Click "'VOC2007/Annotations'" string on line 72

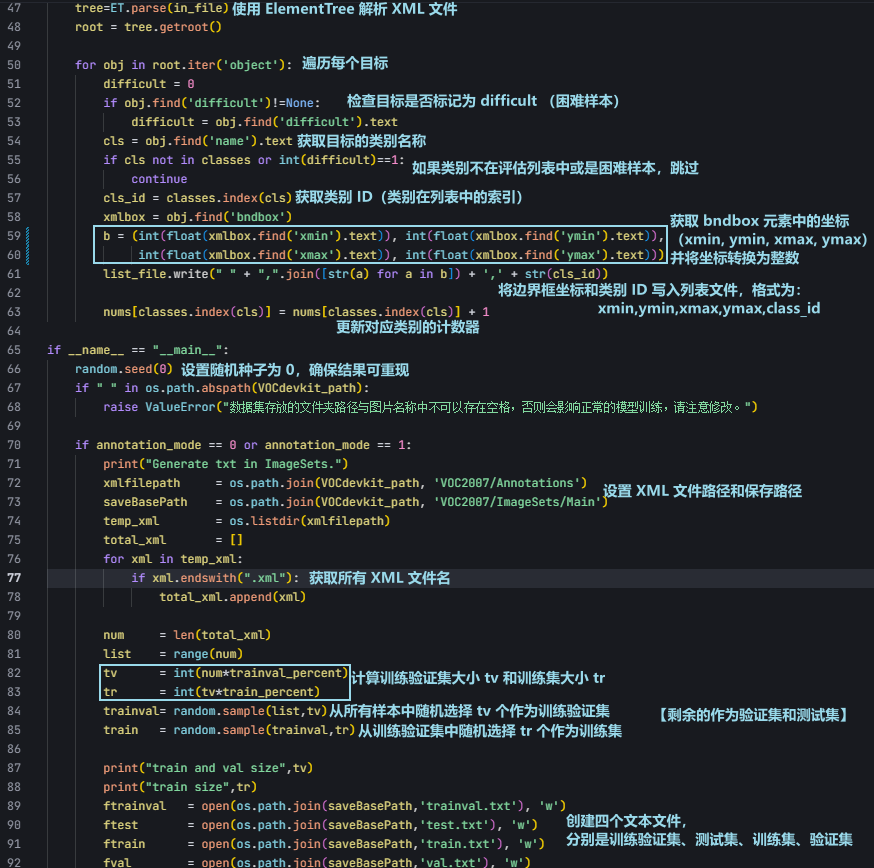pyautogui.click(x=509, y=482)
